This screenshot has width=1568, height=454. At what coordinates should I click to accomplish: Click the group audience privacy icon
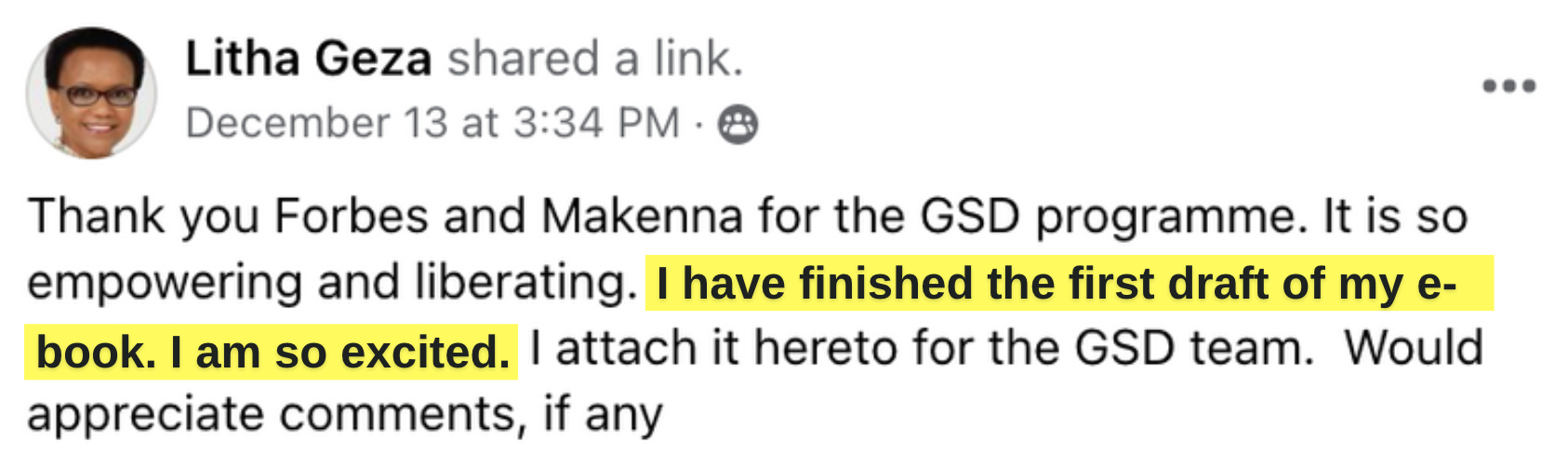[x=737, y=125]
